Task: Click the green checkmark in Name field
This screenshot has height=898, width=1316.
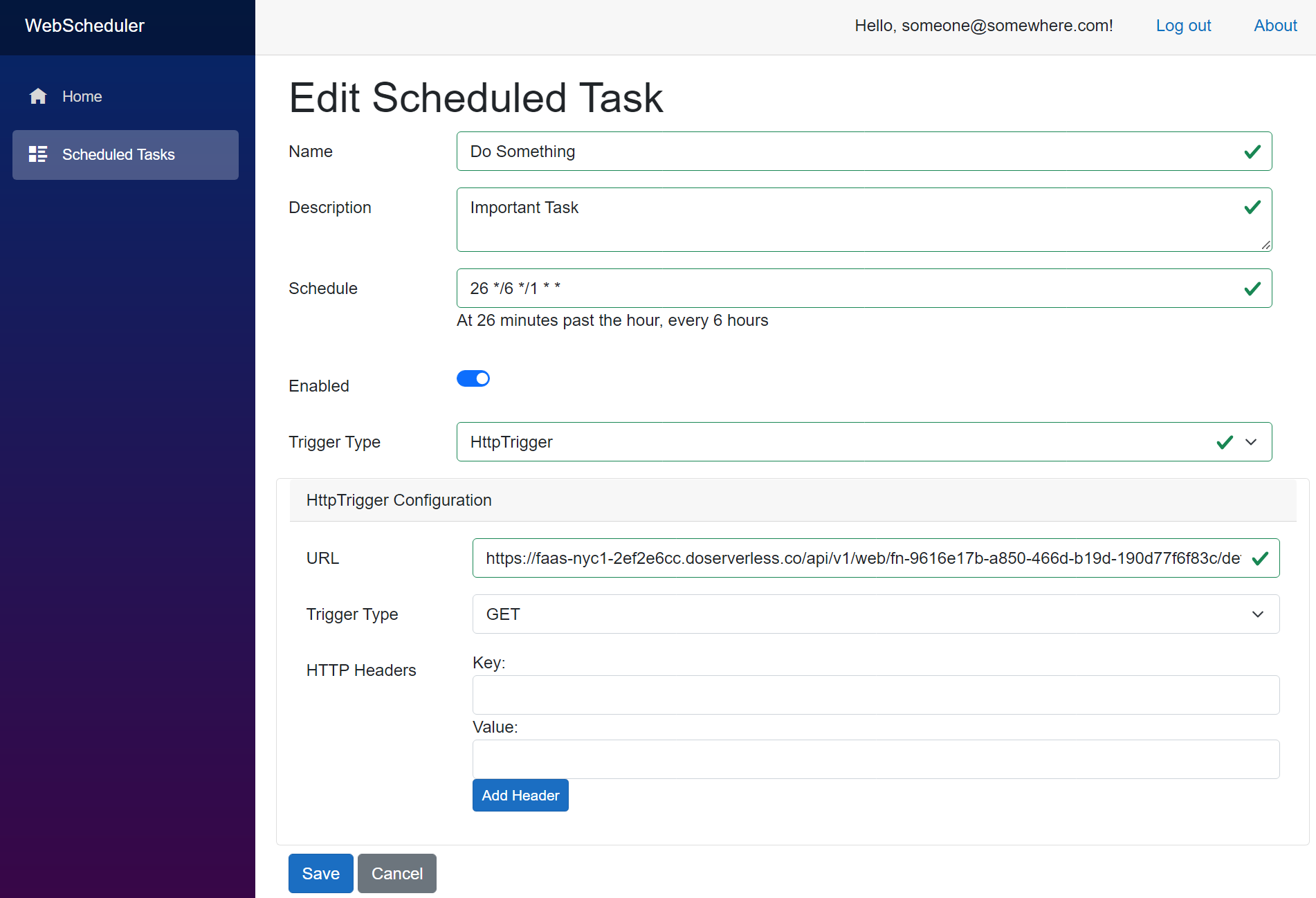Action: pos(1252,152)
